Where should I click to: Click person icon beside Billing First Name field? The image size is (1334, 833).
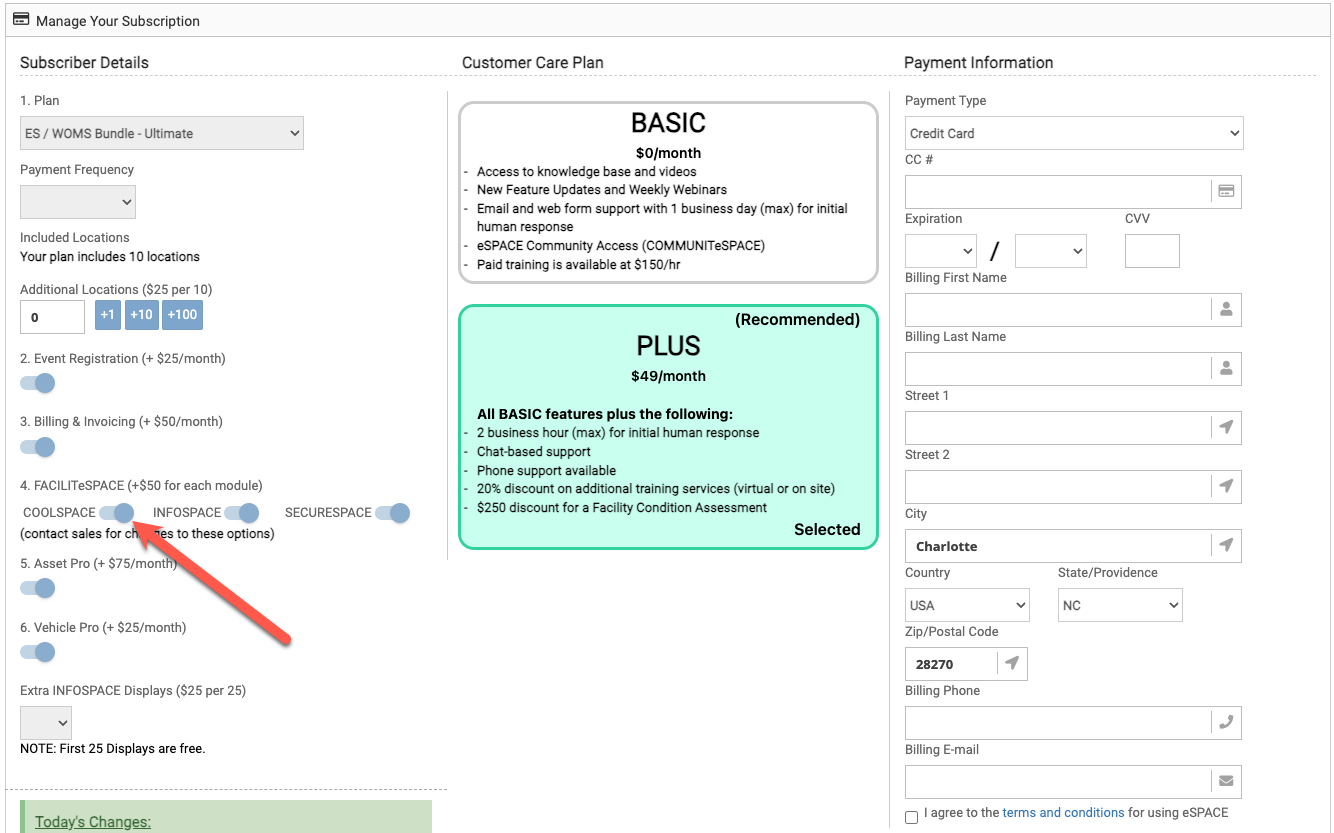coord(1226,310)
